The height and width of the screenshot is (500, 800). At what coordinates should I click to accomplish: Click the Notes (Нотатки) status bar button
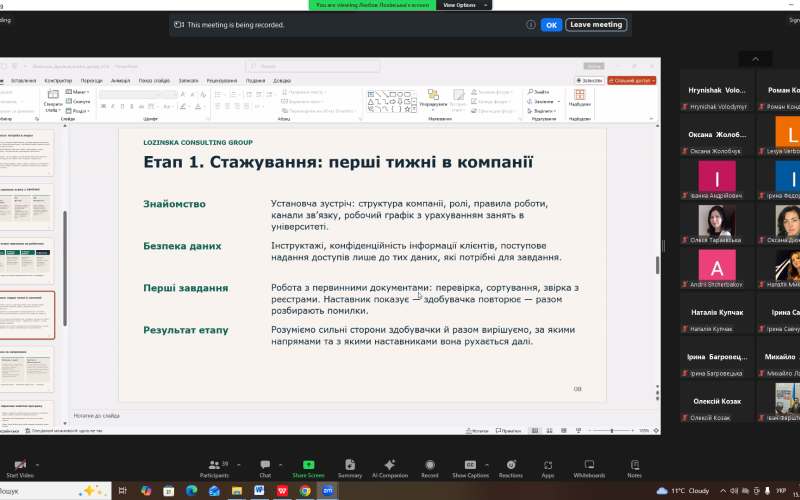coord(477,431)
